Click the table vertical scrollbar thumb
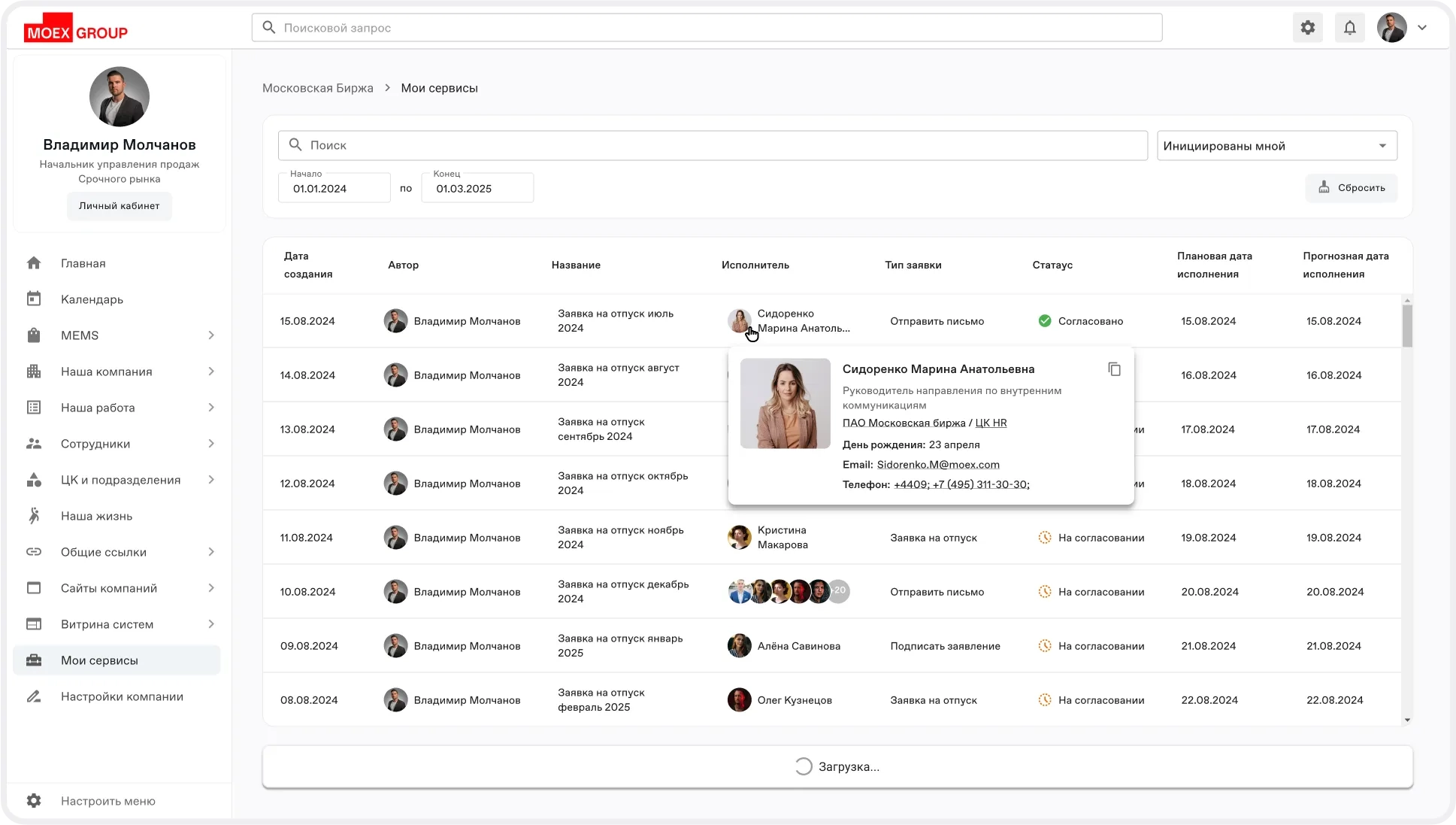This screenshot has height=825, width=1456. 1407,325
